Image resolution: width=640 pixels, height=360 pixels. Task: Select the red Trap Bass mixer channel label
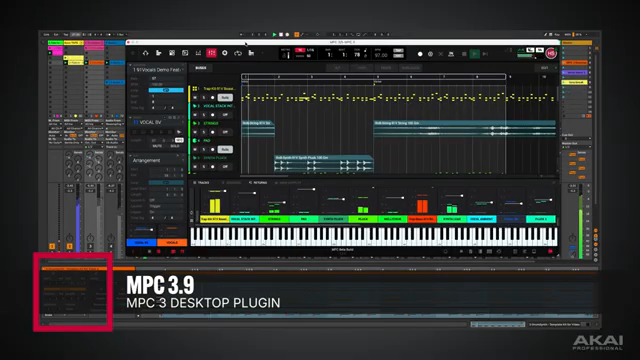tap(422, 219)
